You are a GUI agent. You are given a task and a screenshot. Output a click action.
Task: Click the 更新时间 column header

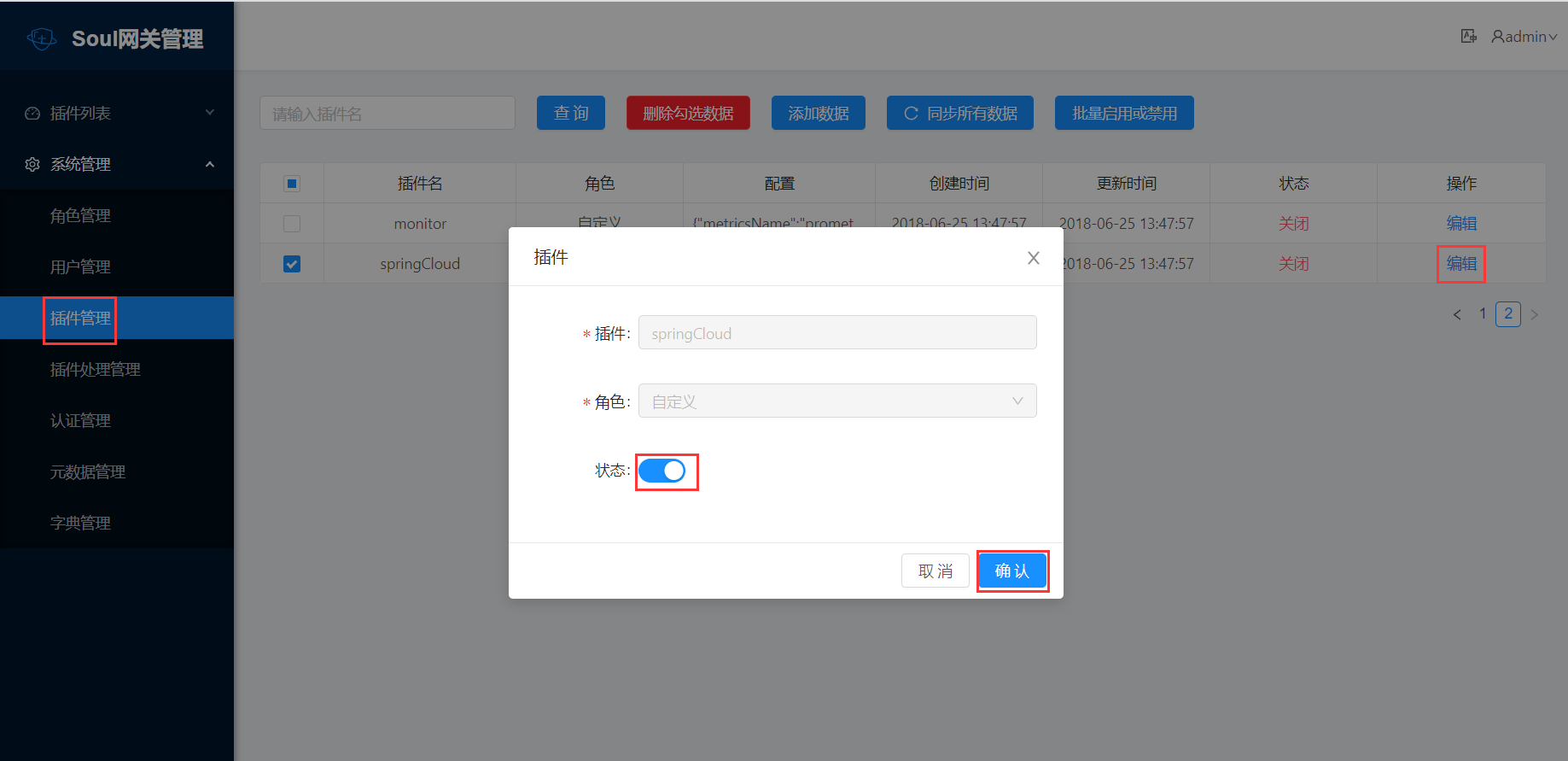[1127, 183]
